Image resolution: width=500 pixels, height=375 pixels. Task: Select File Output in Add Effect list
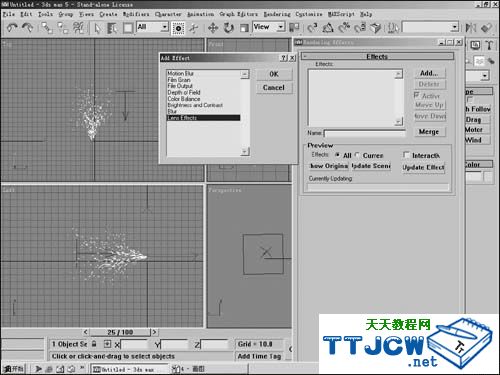click(203, 86)
